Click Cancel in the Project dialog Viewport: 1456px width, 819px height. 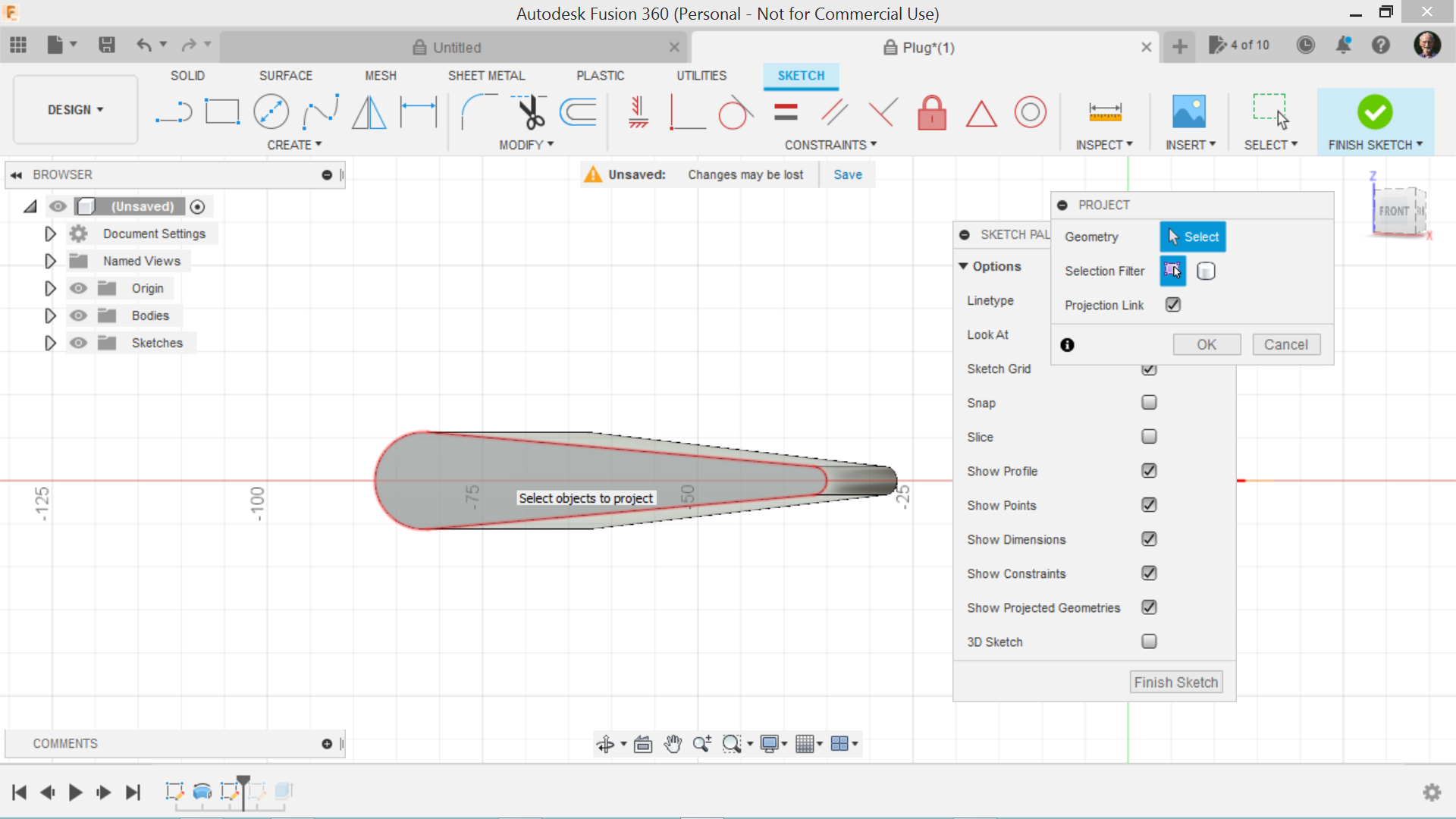pyautogui.click(x=1286, y=344)
